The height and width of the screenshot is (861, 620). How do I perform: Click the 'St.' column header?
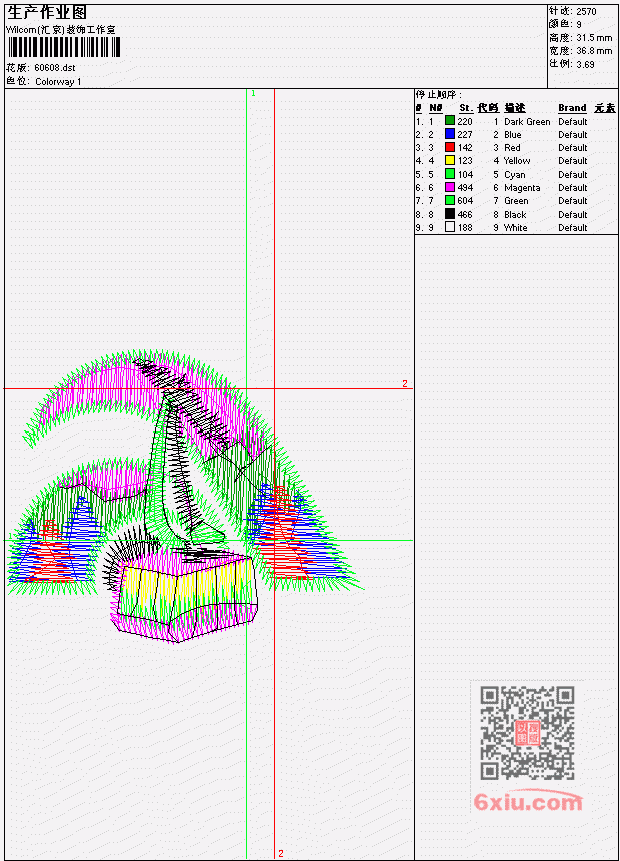(466, 108)
